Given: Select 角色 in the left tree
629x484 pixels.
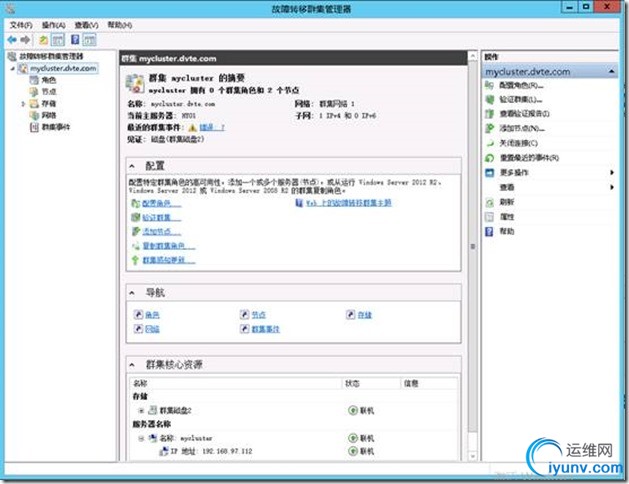Looking at the screenshot, I should pos(49,80).
